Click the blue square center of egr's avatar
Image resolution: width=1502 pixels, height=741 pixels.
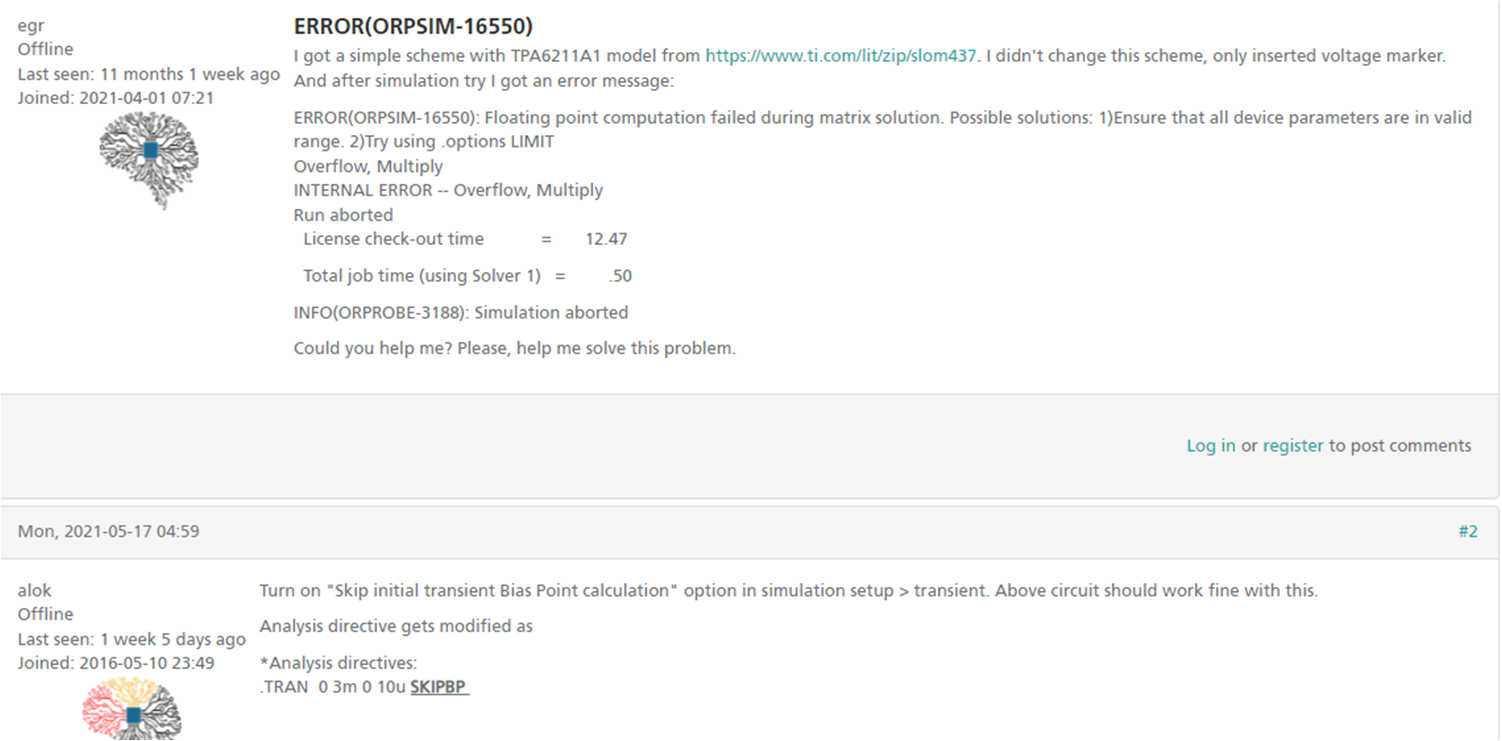point(148,150)
